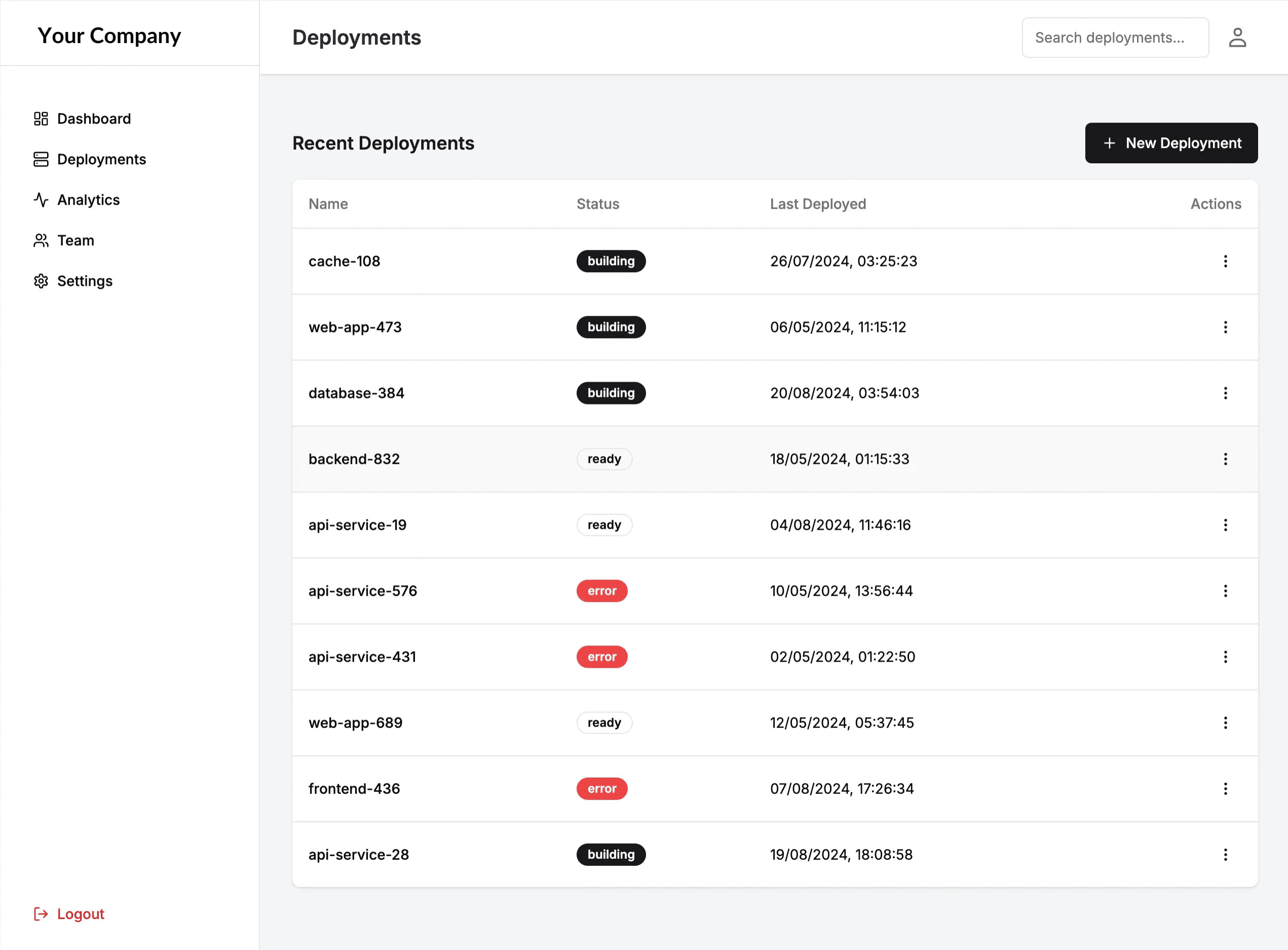Open the Team page
This screenshot has height=950, width=1288.
point(75,240)
